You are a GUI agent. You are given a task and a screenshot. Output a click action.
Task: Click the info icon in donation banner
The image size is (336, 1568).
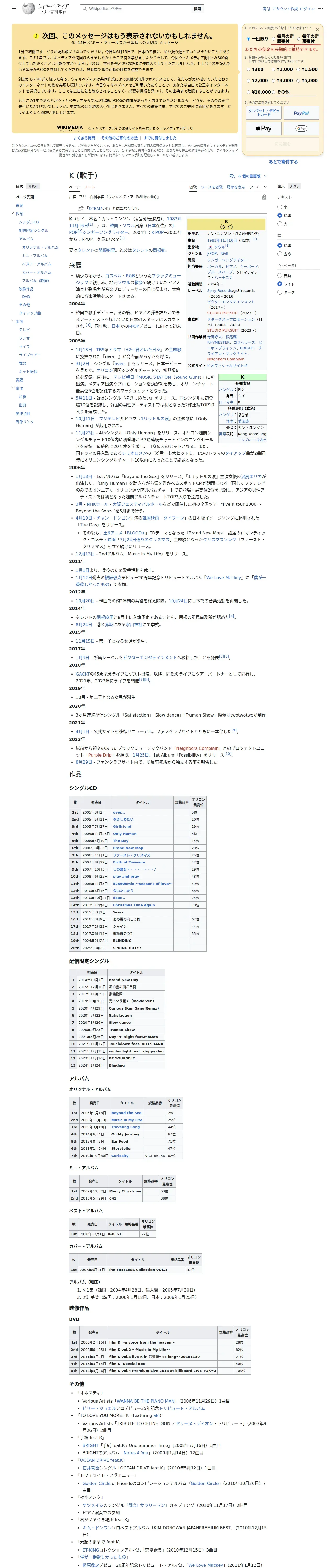[36, 37]
